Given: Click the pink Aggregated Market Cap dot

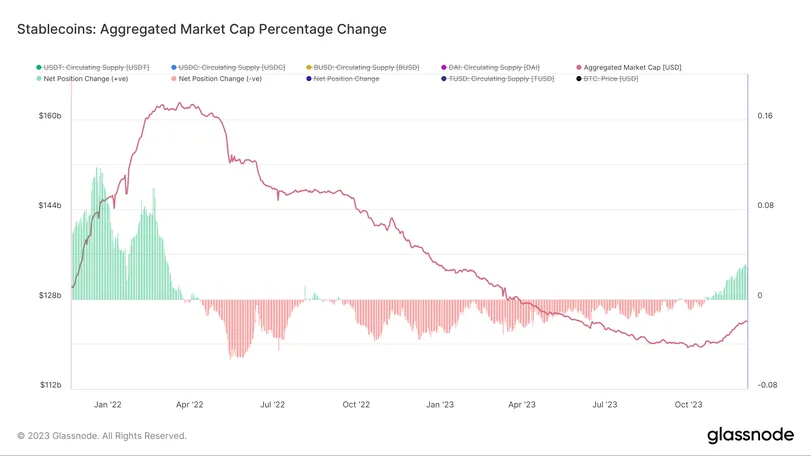Looking at the screenshot, I should coord(579,67).
